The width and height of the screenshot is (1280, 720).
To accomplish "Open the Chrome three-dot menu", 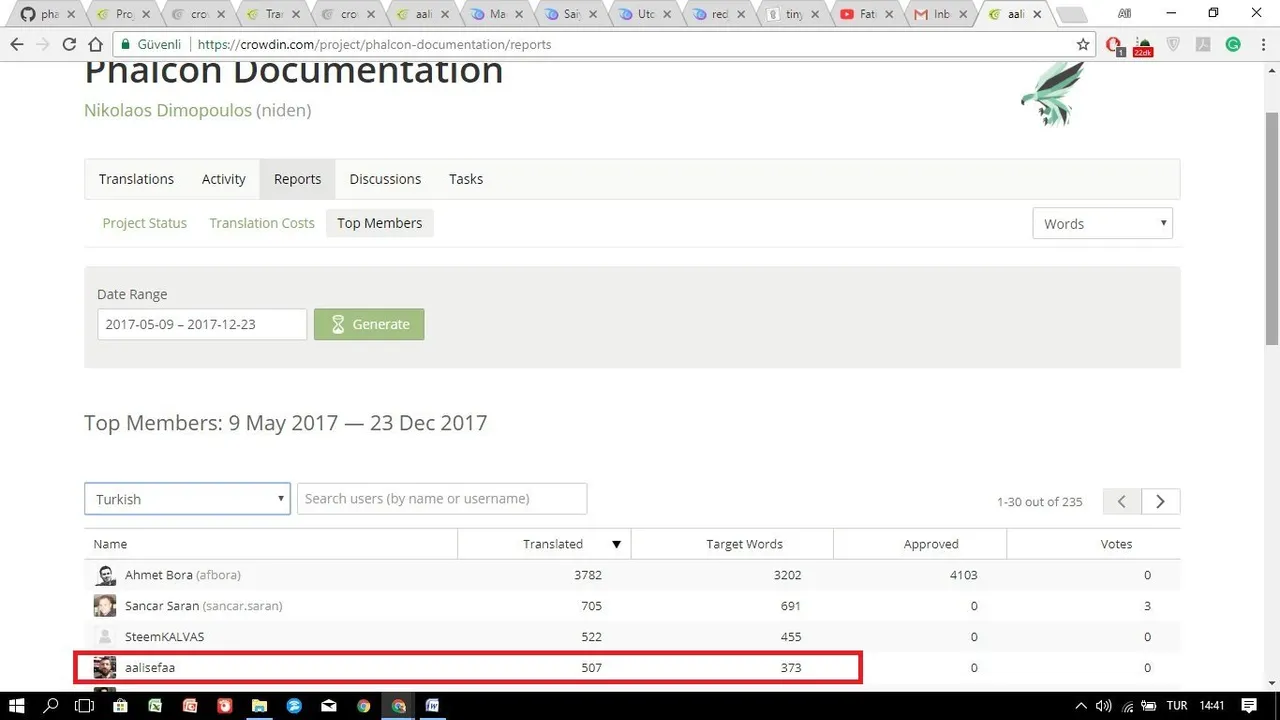I will tap(1262, 45).
